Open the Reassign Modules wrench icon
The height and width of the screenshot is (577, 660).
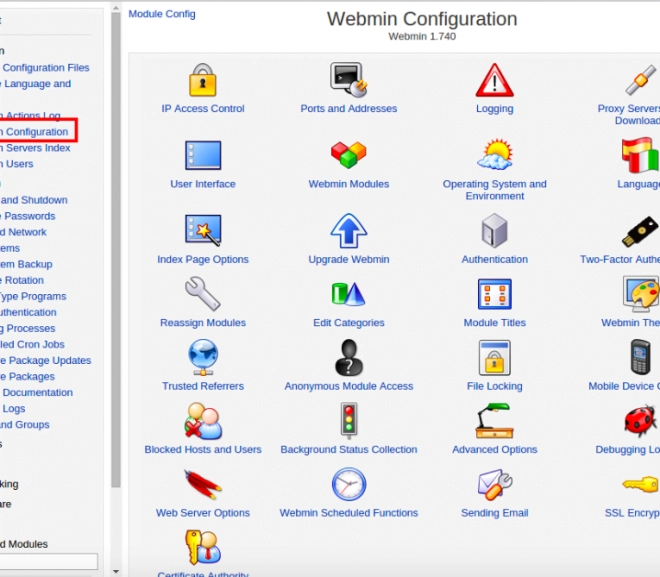(x=202, y=294)
